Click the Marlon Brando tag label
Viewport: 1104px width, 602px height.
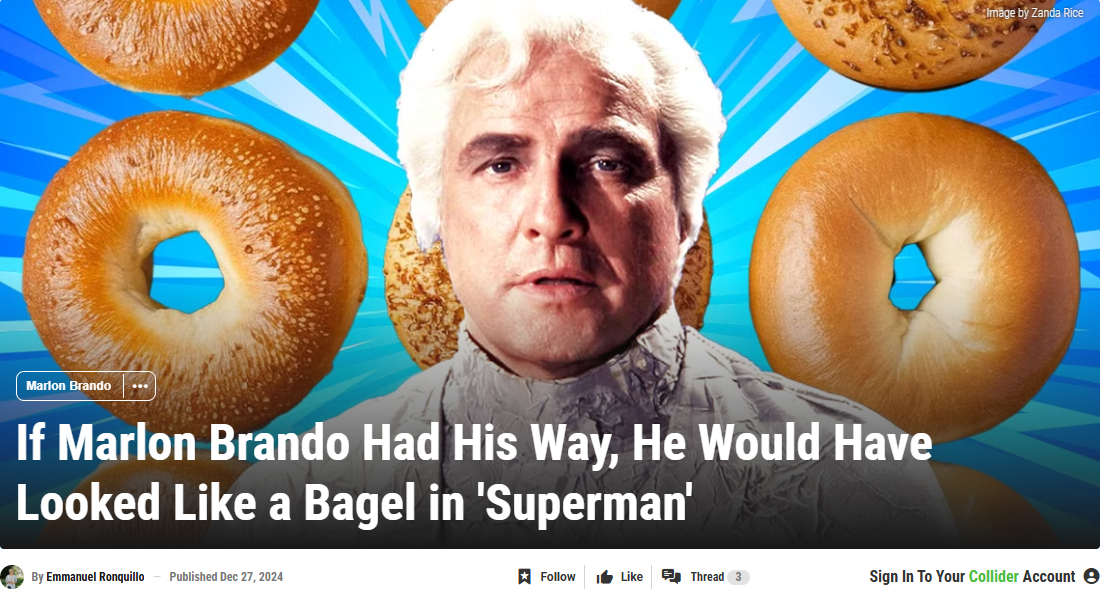click(68, 386)
